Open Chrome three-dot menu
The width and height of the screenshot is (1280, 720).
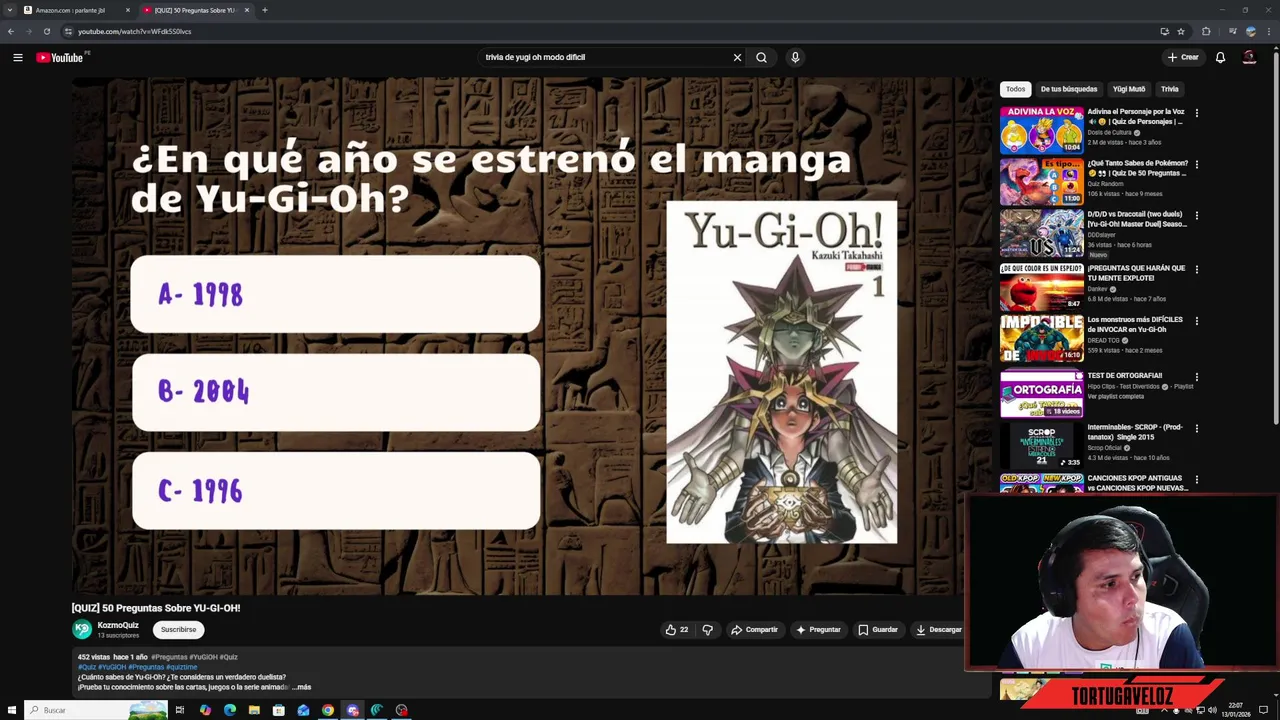[1268, 31]
